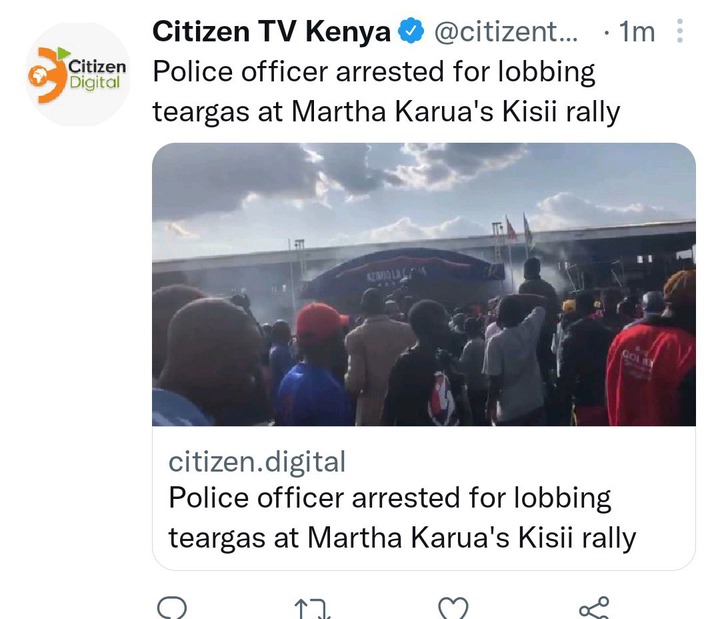Click the orange Citizen logo emblem
720x619 pixels.
48,75
